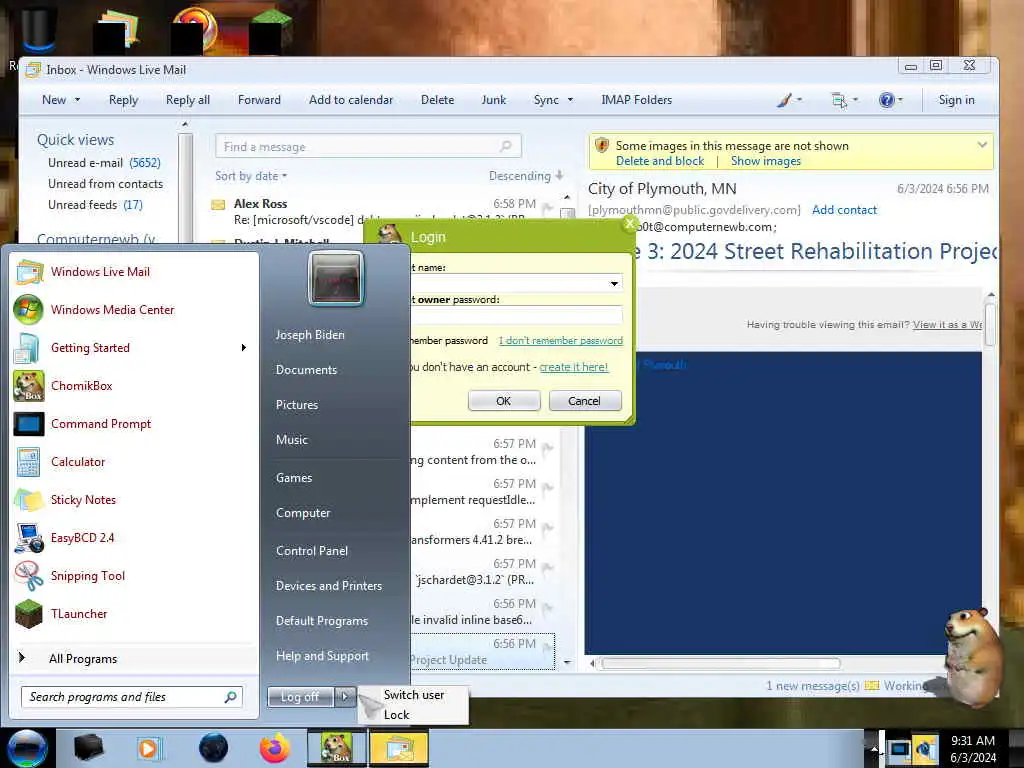Click the display tray icon in system tray

899,748
